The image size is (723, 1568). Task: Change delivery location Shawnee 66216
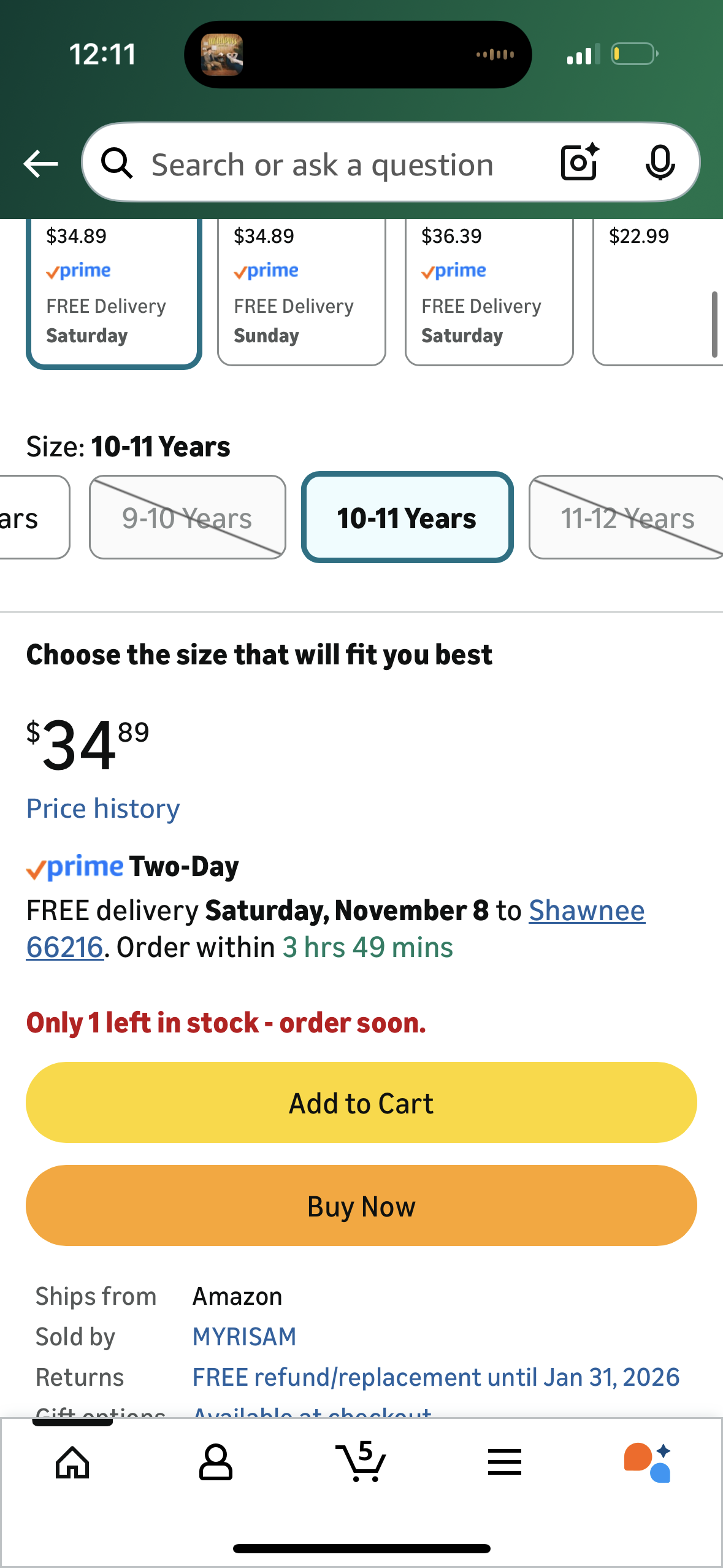(586, 911)
